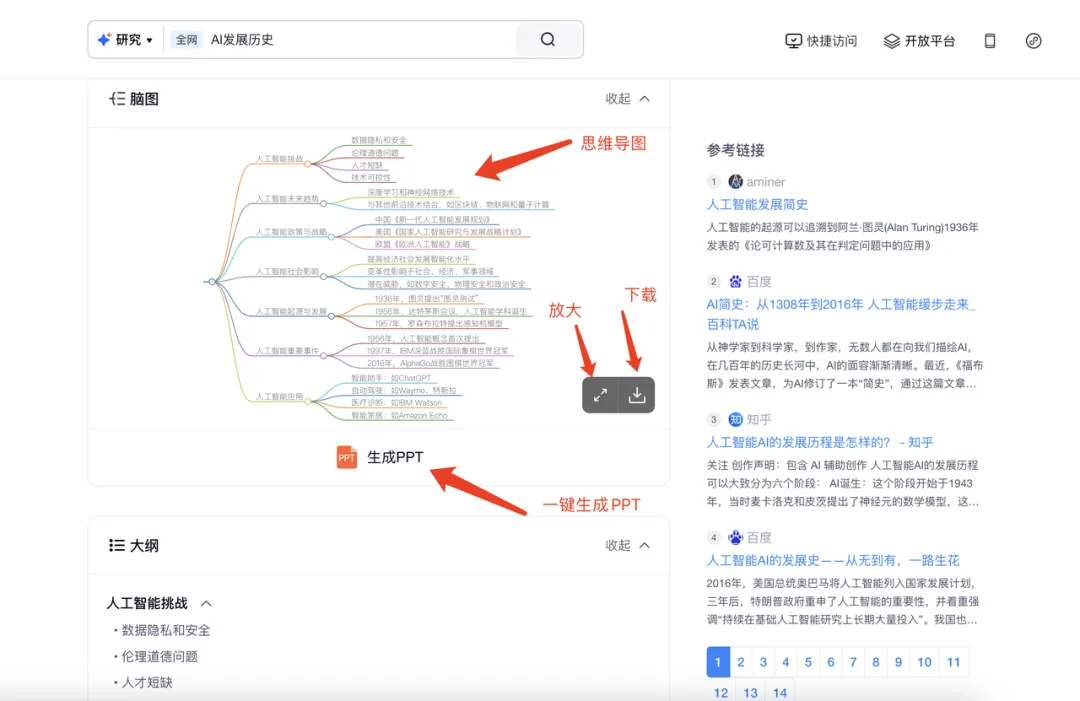
Task: Toggle the 全网 search scope tag
Action: tap(186, 39)
